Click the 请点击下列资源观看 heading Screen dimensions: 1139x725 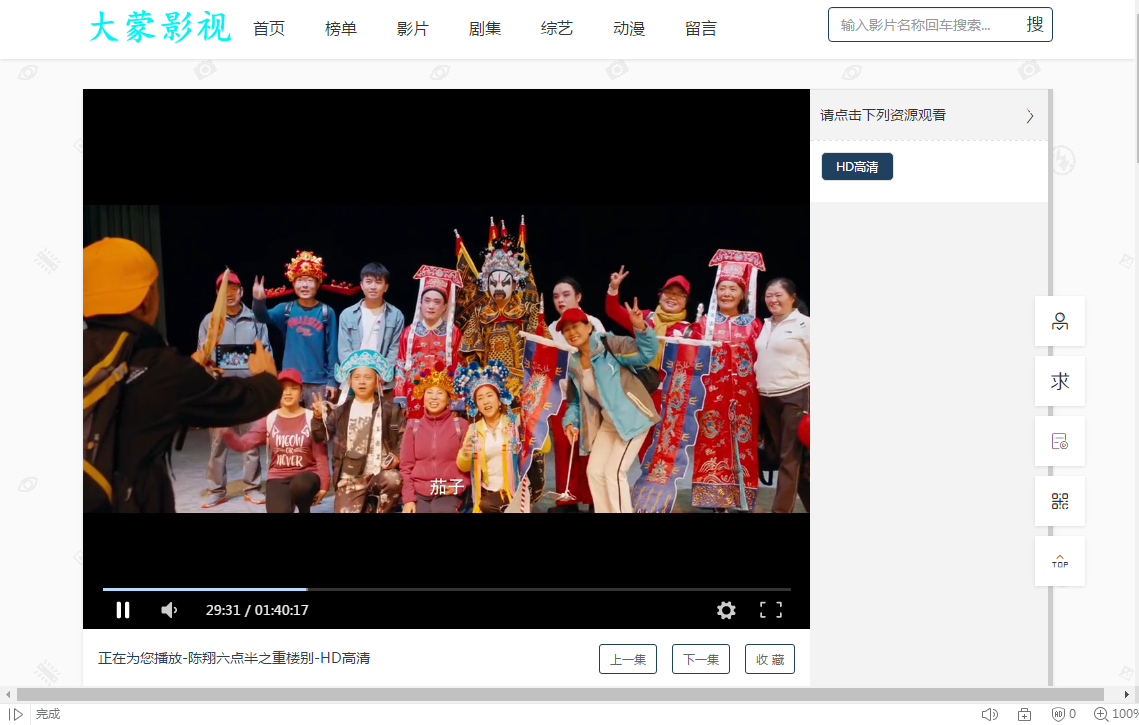[883, 115]
